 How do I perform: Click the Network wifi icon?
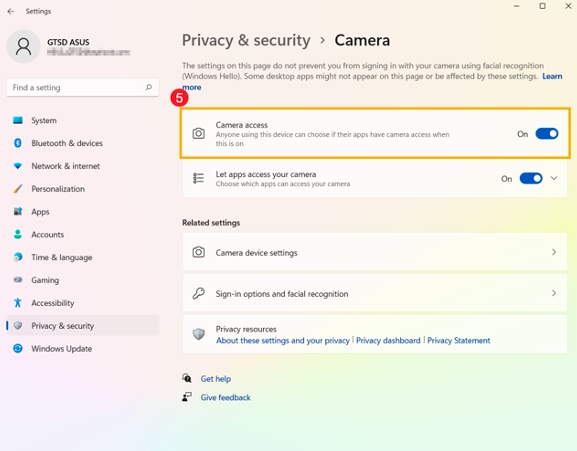(x=18, y=166)
